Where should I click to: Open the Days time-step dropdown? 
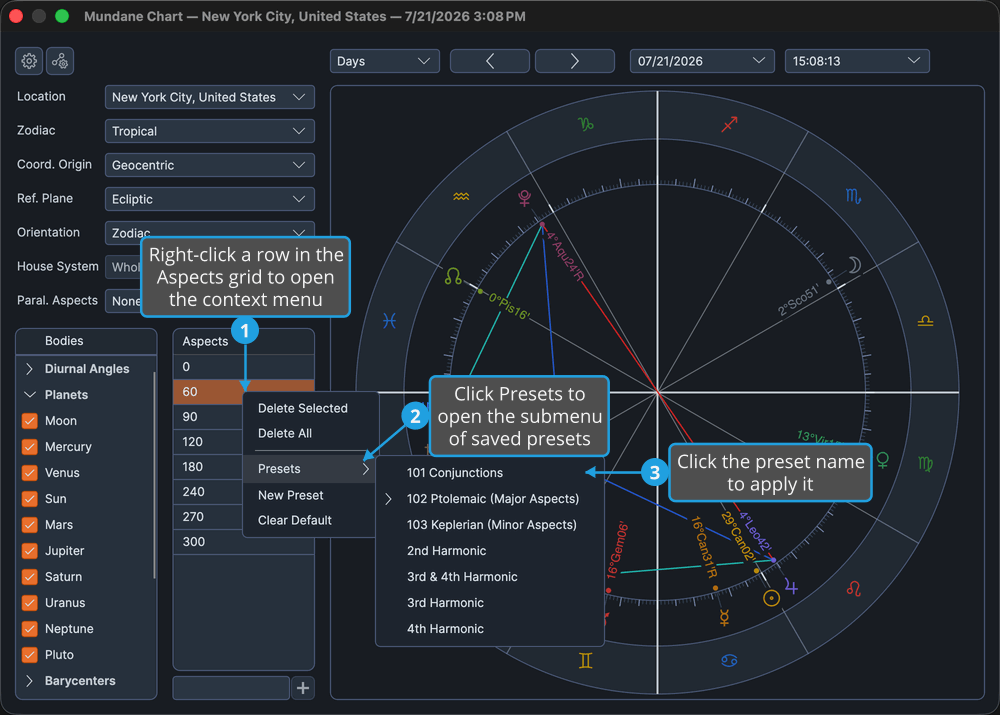point(385,61)
